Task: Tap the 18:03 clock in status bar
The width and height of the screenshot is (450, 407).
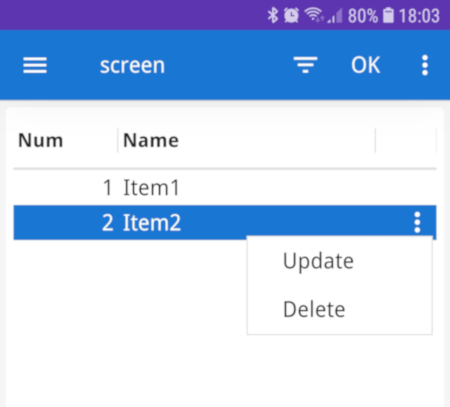Action: 419,16
